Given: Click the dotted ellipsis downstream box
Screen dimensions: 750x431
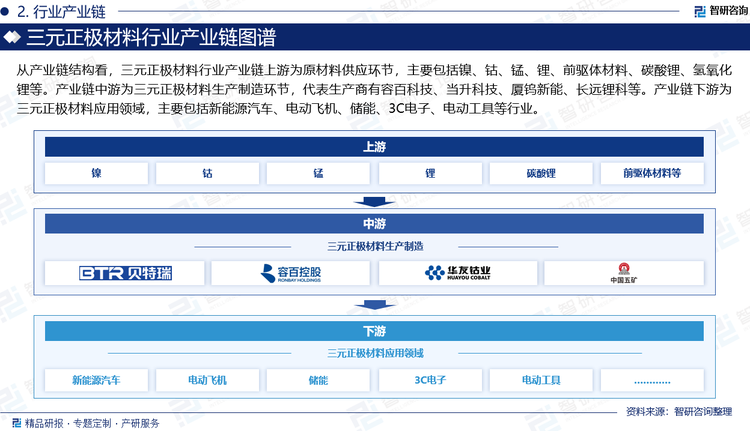Looking at the screenshot, I should click(652, 380).
